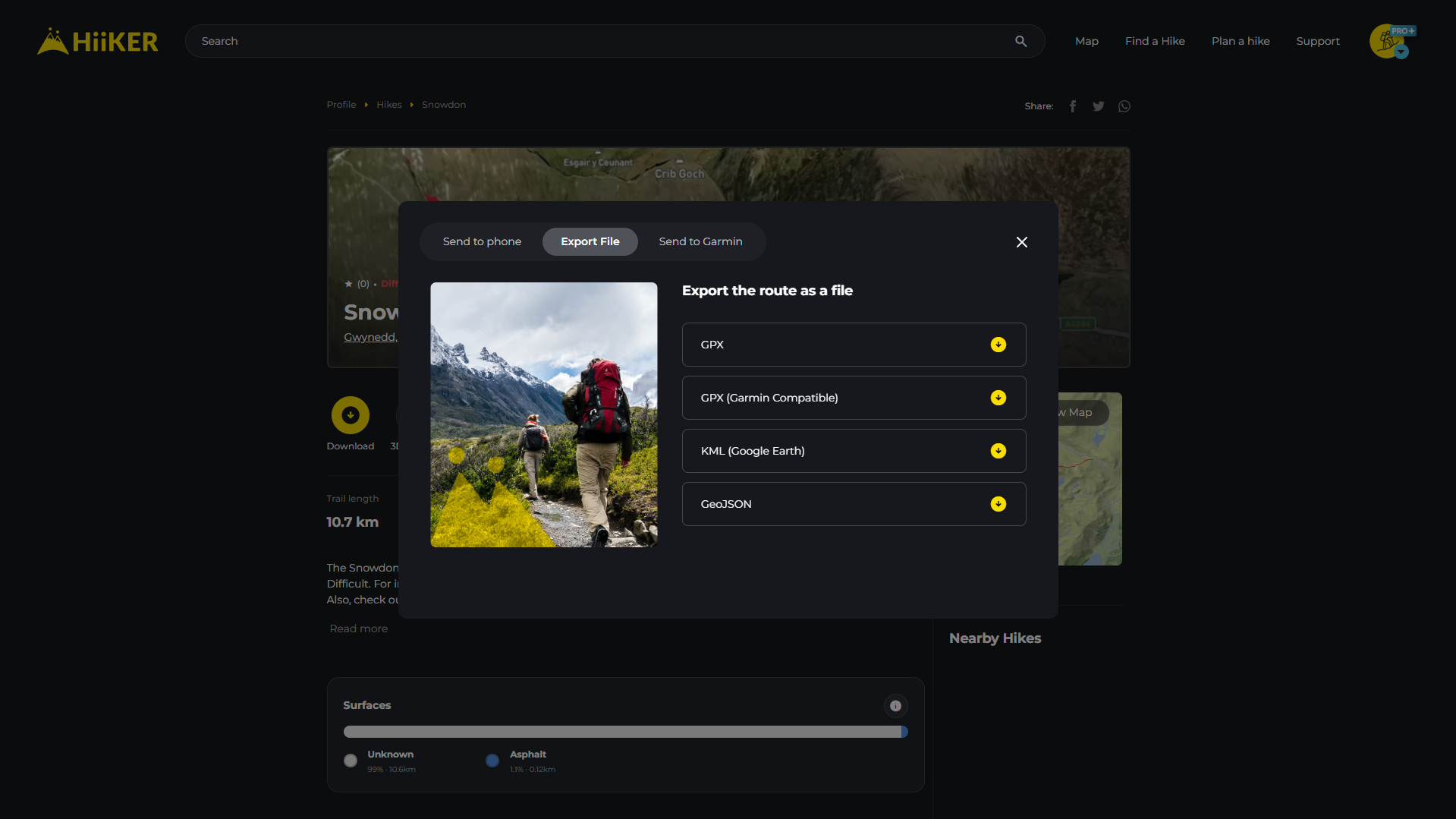Viewport: 1456px width, 819px height.
Task: Select the Export File tab
Action: [x=590, y=241]
